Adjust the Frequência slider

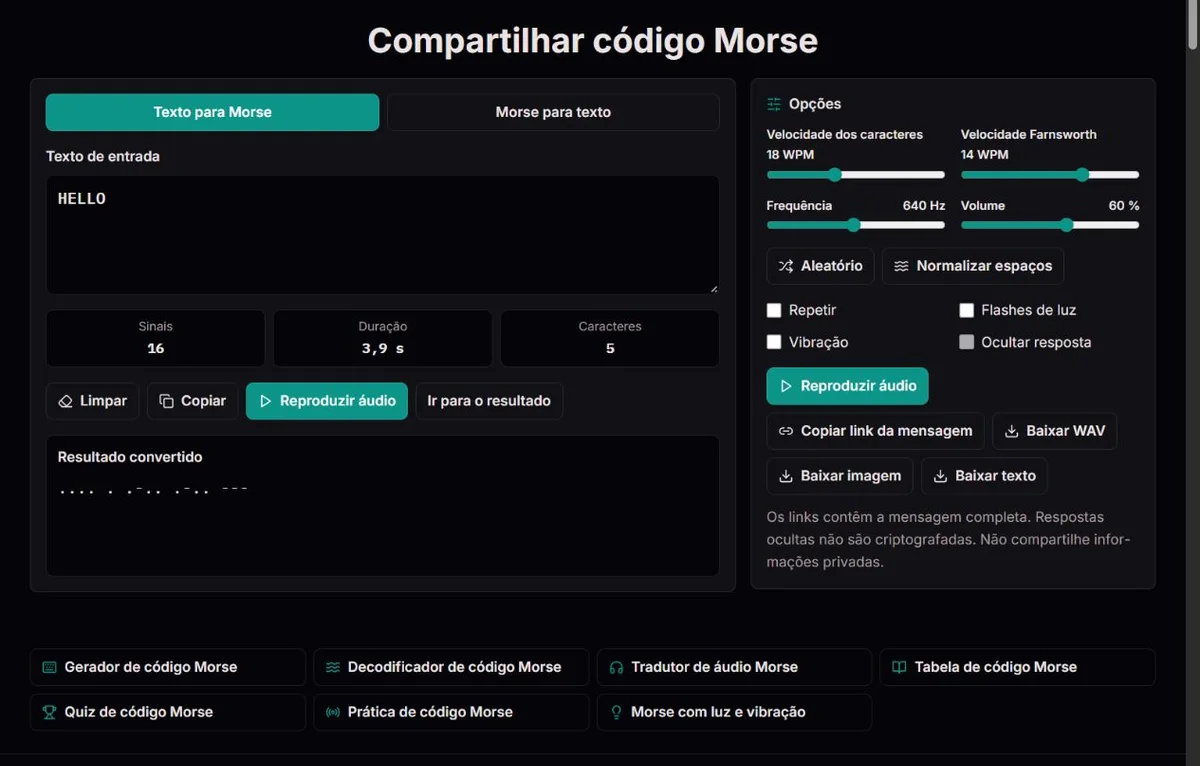pos(856,225)
